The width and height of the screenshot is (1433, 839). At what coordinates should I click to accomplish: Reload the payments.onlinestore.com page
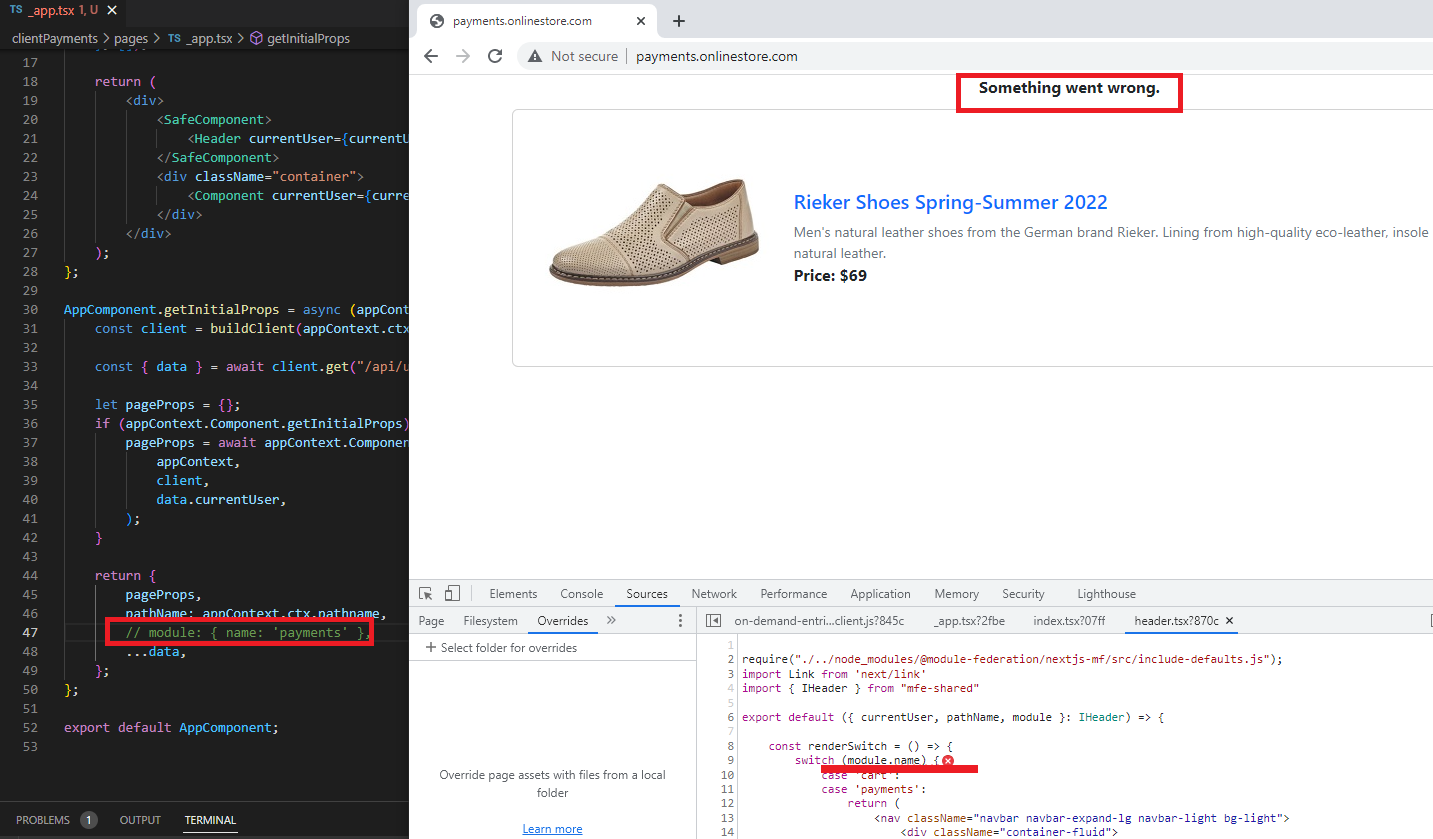coord(494,56)
